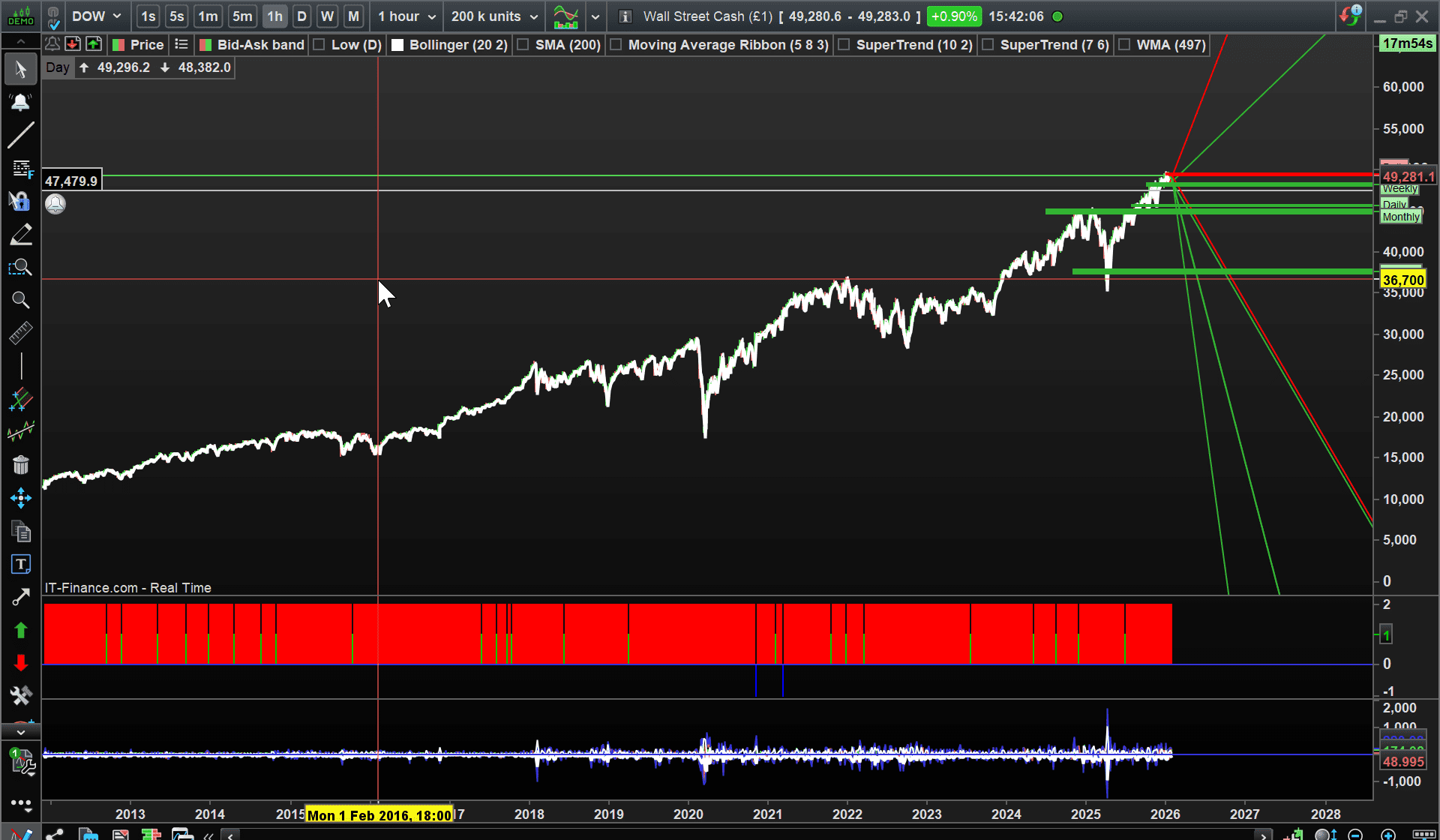Viewport: 1440px width, 840px height.
Task: Open the indicators chart icon in toolbar
Action: tap(565, 16)
